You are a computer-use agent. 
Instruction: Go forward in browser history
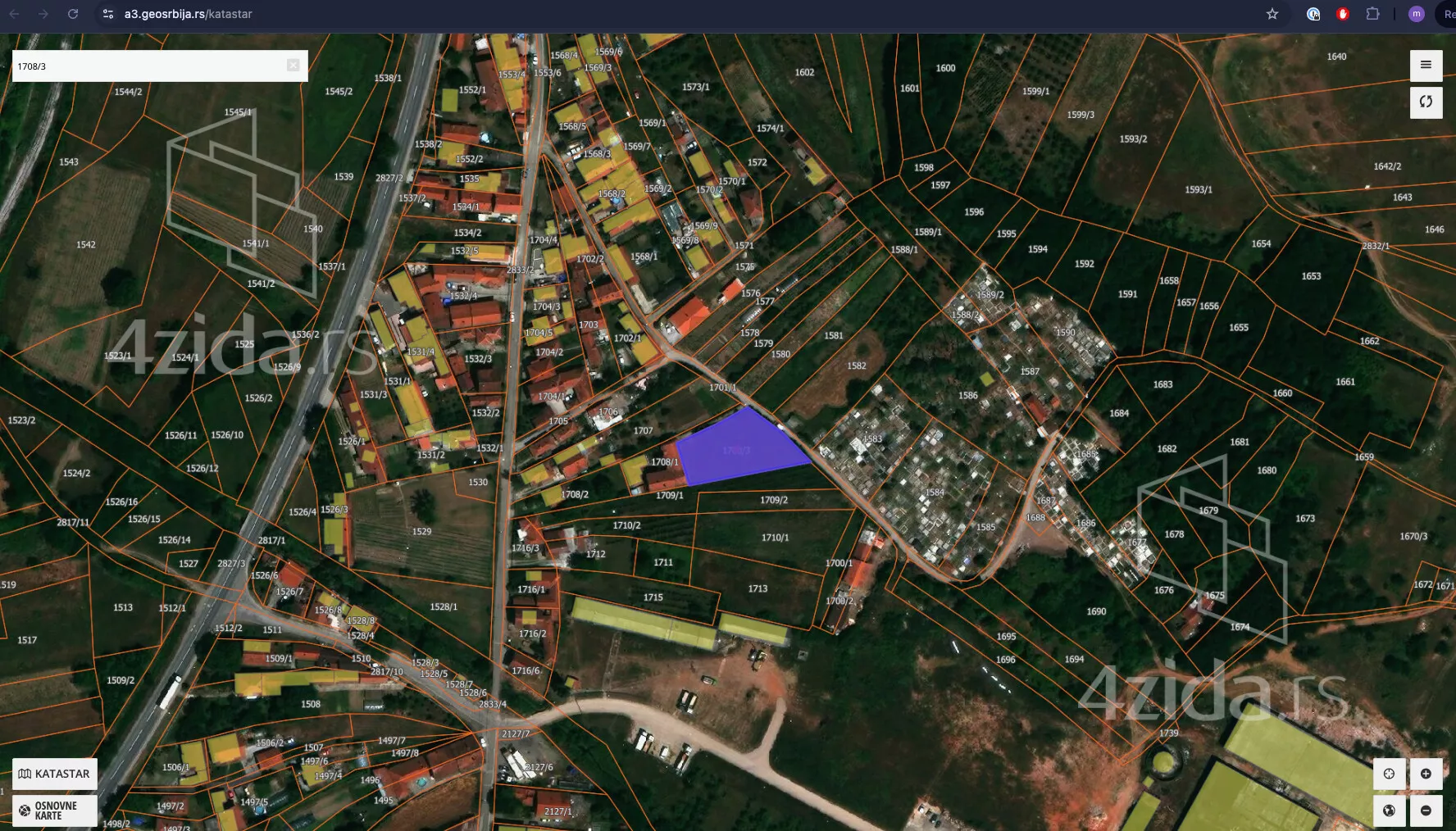click(x=43, y=14)
